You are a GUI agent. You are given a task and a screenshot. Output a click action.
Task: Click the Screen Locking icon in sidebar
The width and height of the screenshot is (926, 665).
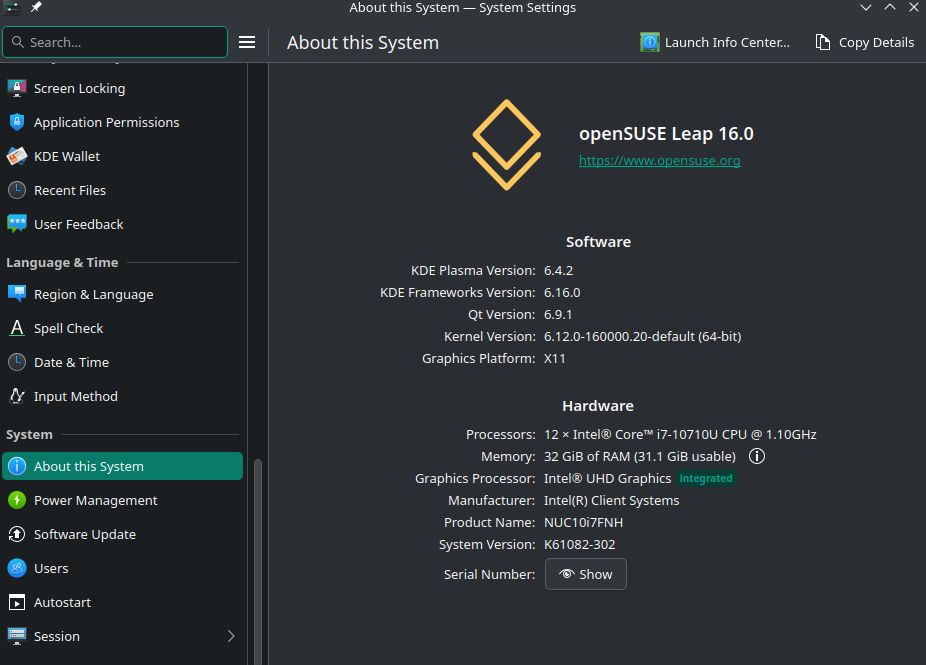(x=16, y=88)
